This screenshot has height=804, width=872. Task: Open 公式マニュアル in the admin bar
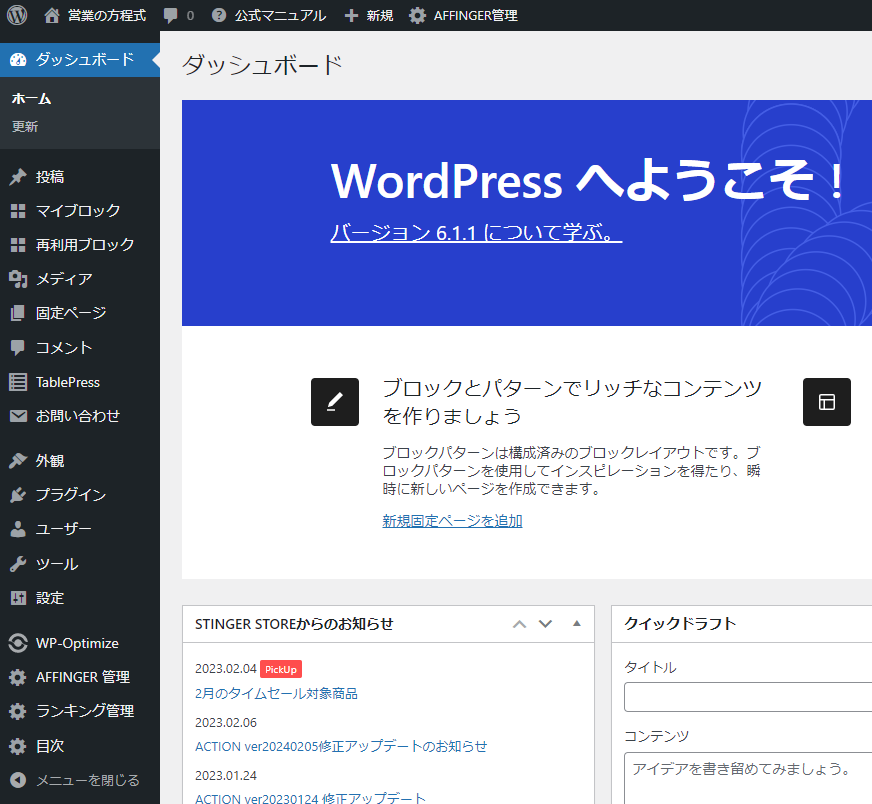280,16
